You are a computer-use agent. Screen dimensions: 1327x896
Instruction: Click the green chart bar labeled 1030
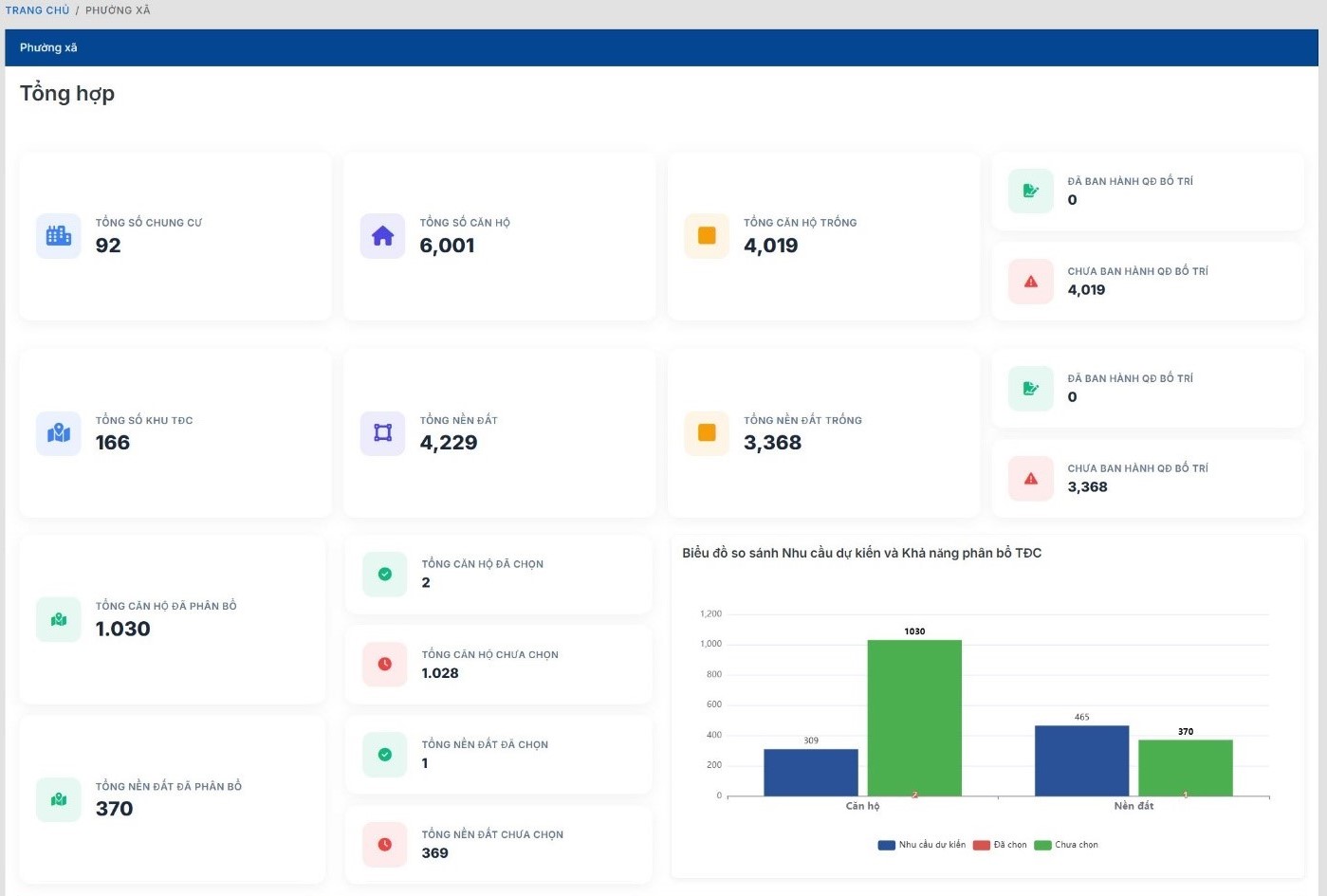[914, 718]
